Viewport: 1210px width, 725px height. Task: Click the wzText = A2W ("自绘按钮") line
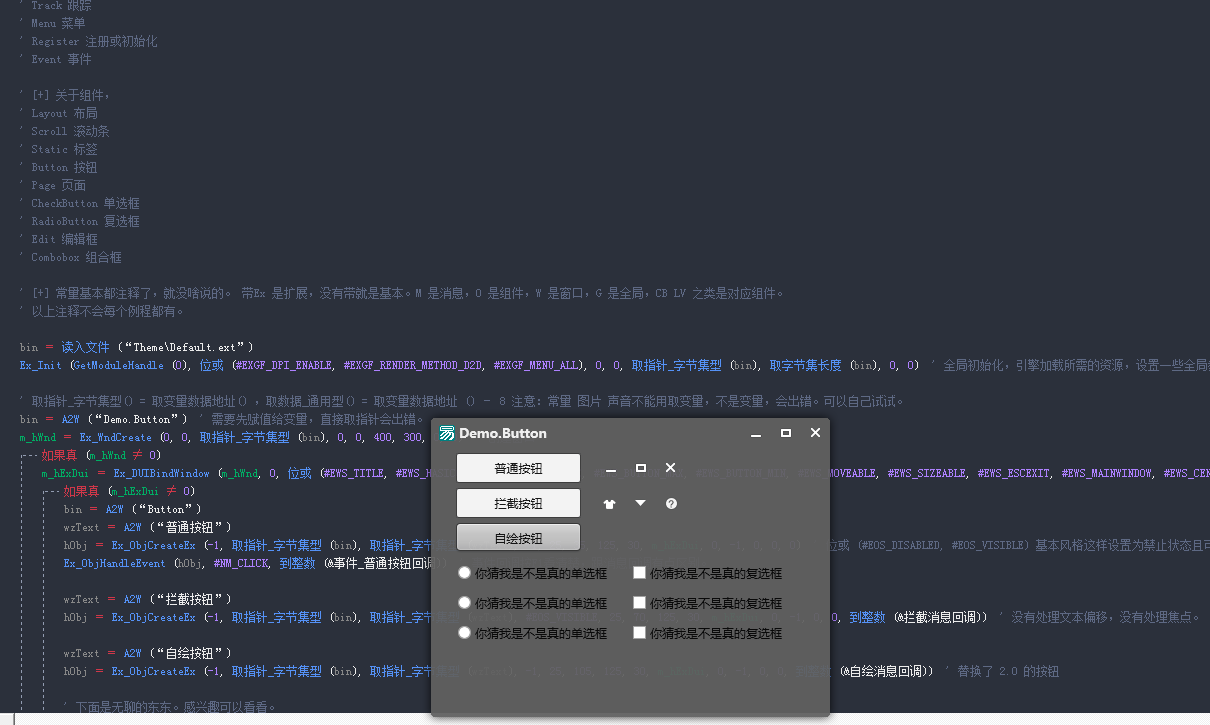point(148,653)
